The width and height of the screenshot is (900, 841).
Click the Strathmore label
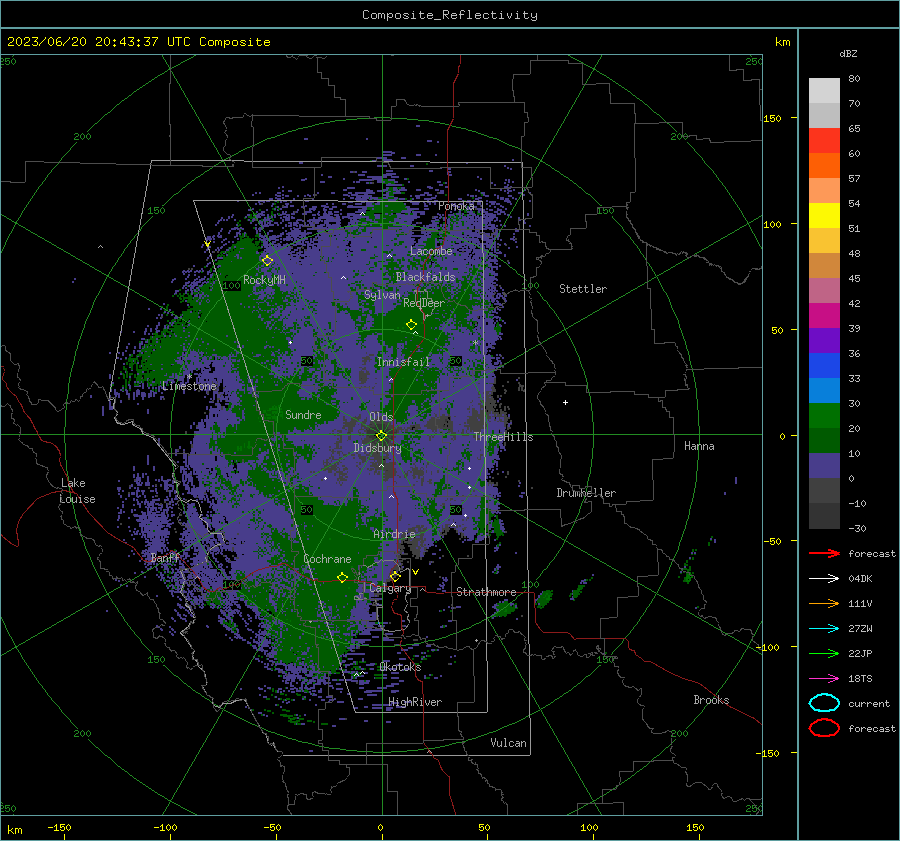pos(486,592)
